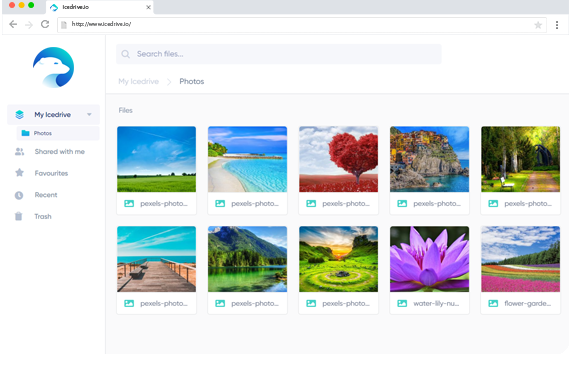Click the Shared with me people icon
The width and height of the screenshot is (569, 365).
19,152
